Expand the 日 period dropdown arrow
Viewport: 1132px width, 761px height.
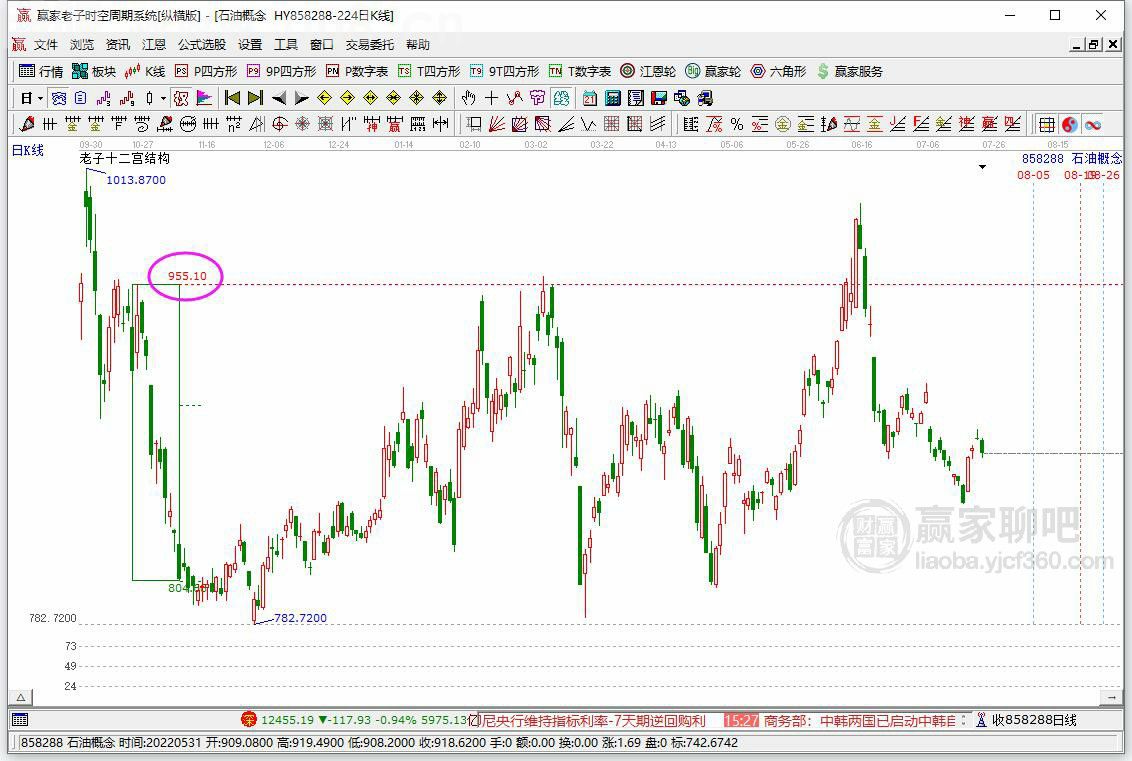40,98
